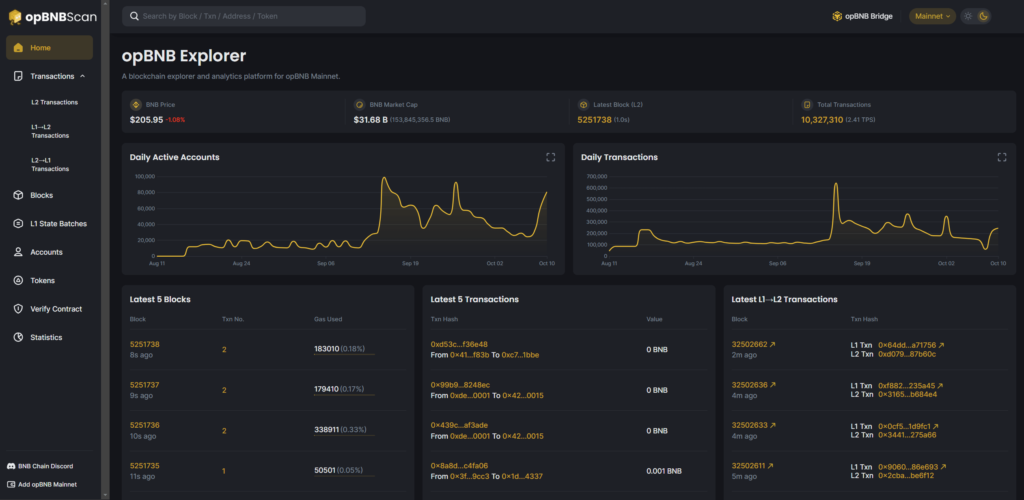The width and height of the screenshot is (1024, 500).
Task: Open transaction hash 0x99b9...8248ec
Action: point(460,385)
